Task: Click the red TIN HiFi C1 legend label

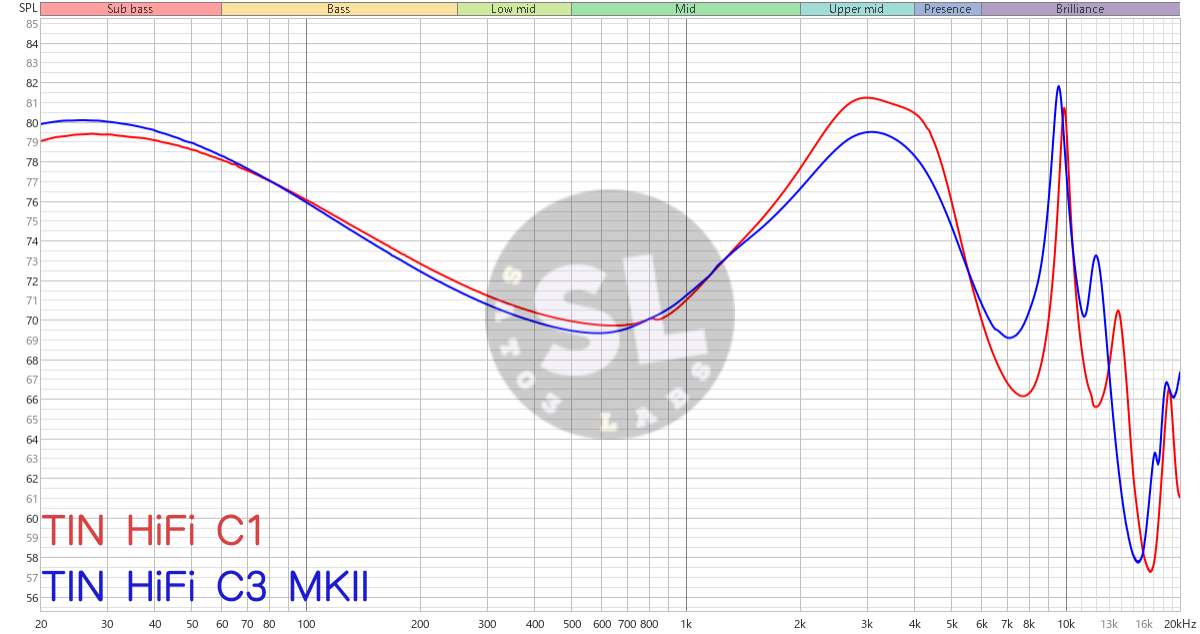Action: point(152,531)
